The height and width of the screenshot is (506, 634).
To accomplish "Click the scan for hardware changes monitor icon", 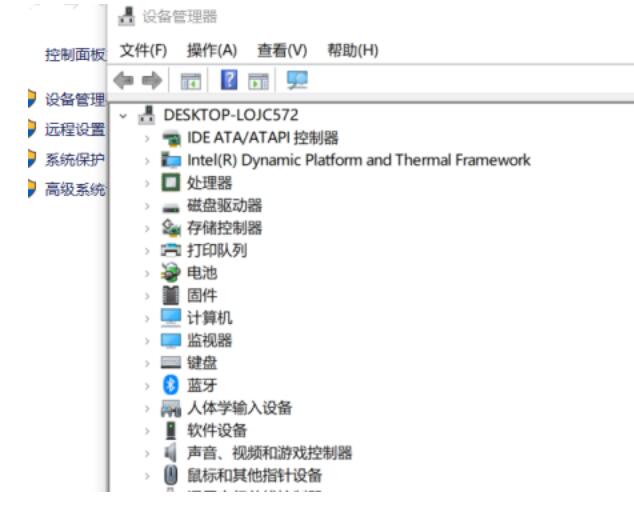I will (x=297, y=81).
